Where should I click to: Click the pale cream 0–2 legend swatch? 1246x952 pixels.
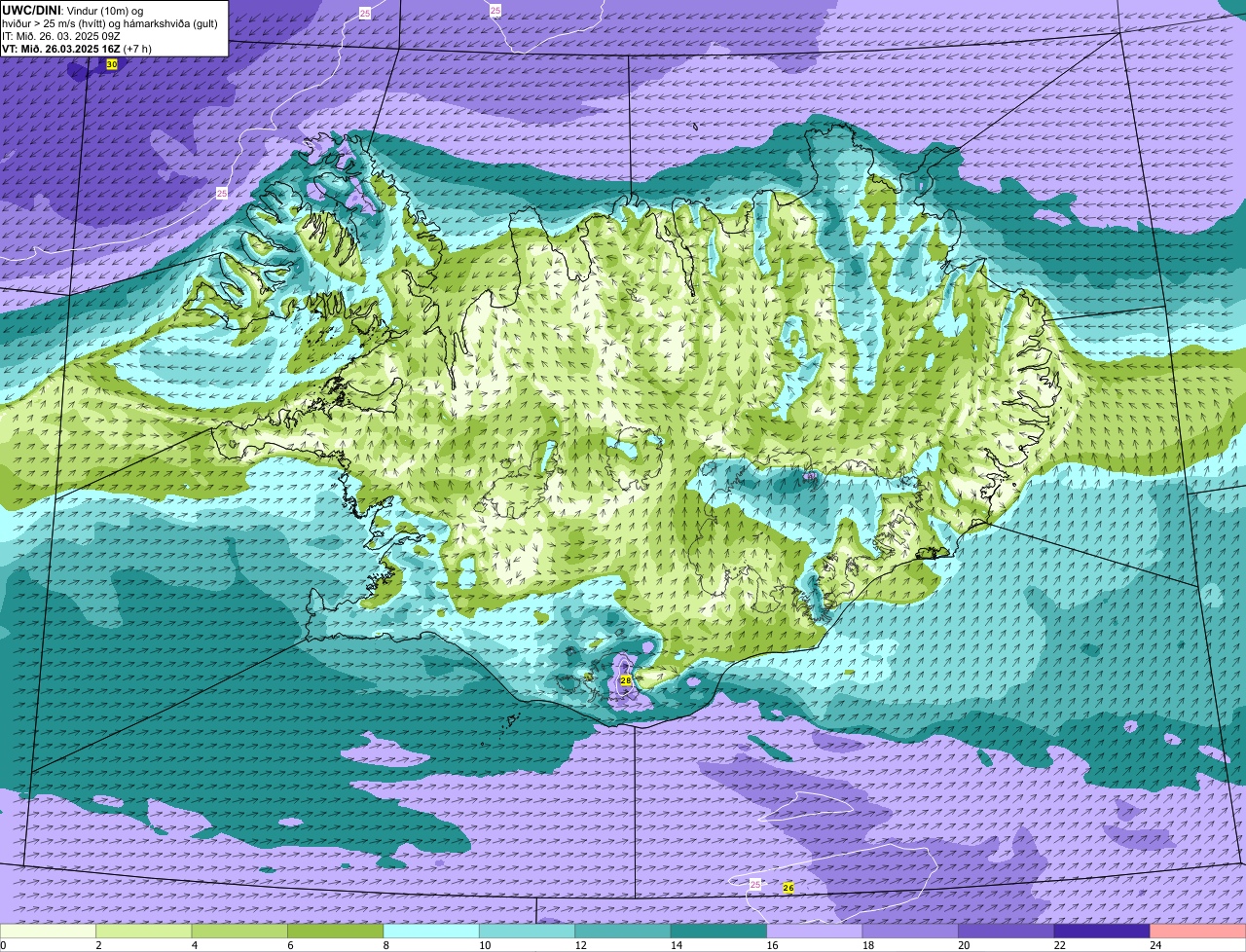(49, 932)
